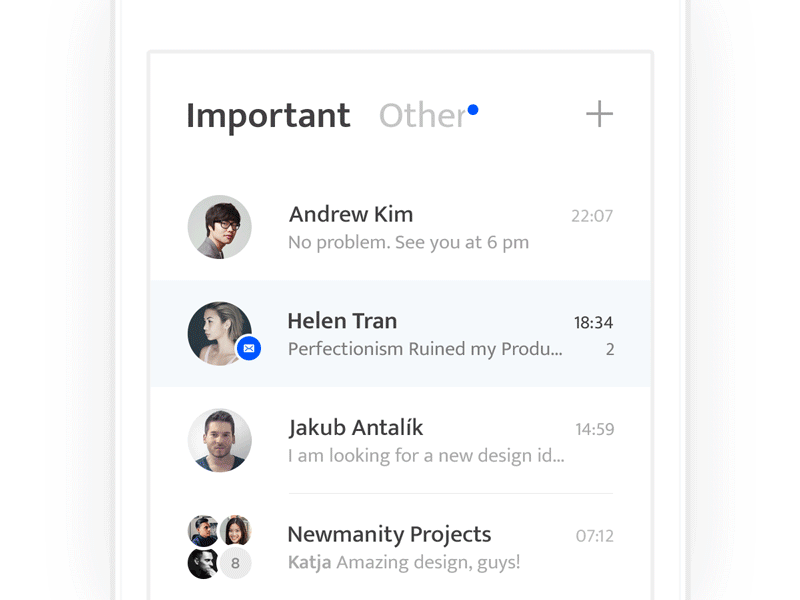The image size is (800, 600).
Task: Open the Newmanity Projects chat title
Action: (389, 534)
